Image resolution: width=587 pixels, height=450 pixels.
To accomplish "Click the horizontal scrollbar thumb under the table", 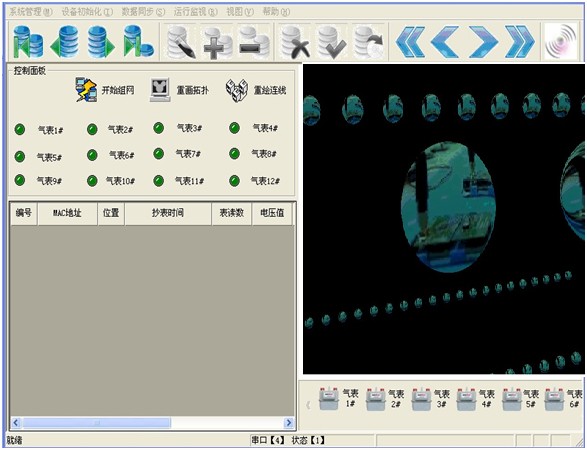I will tap(97, 423).
